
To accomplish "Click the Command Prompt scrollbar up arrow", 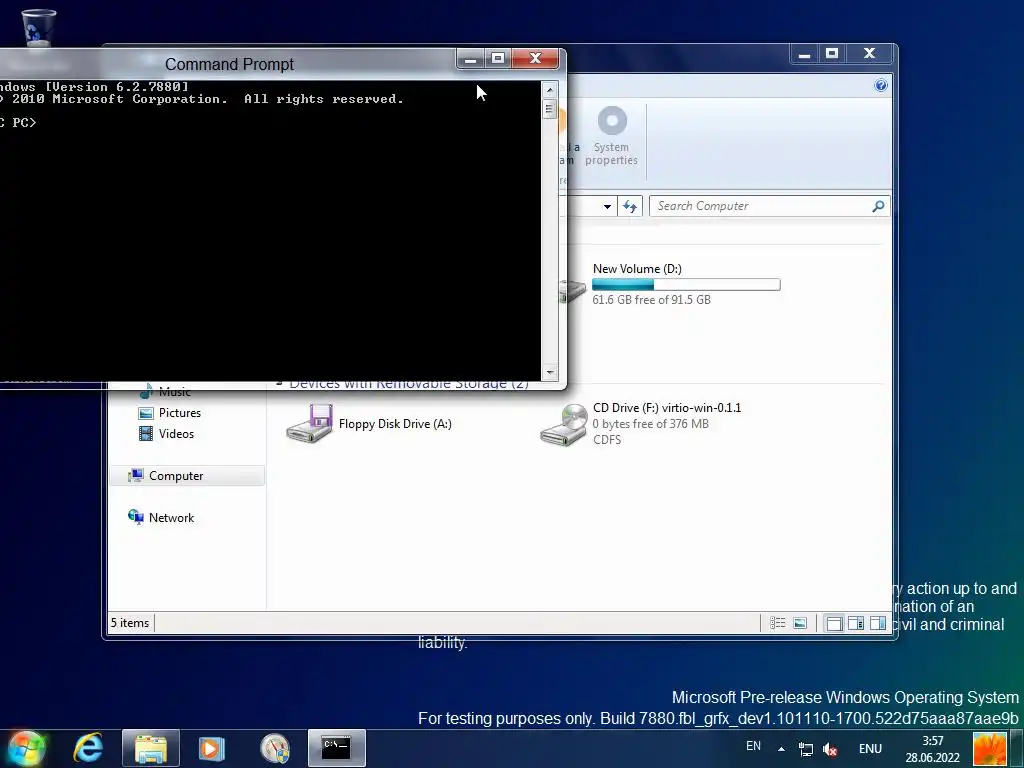I will [x=550, y=89].
